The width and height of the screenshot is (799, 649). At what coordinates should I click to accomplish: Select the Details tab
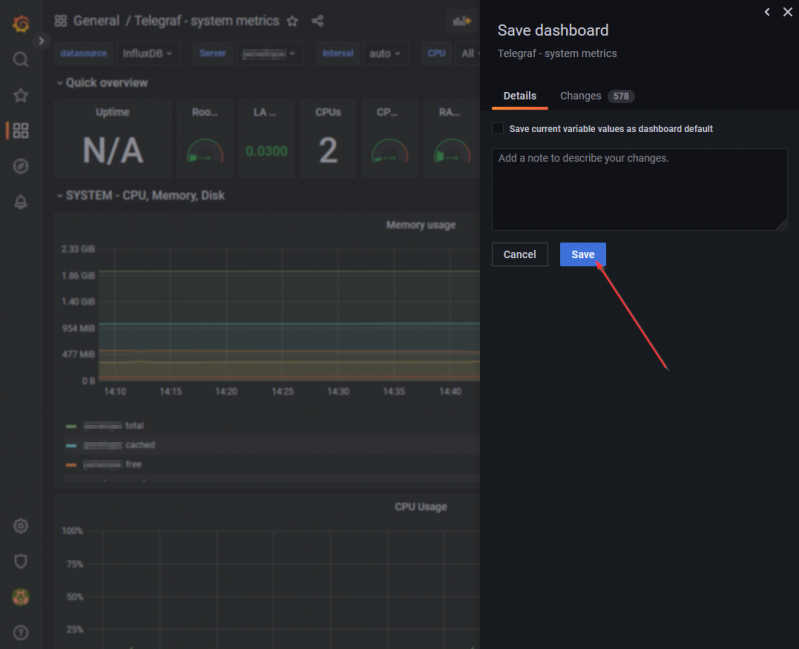pyautogui.click(x=519, y=96)
